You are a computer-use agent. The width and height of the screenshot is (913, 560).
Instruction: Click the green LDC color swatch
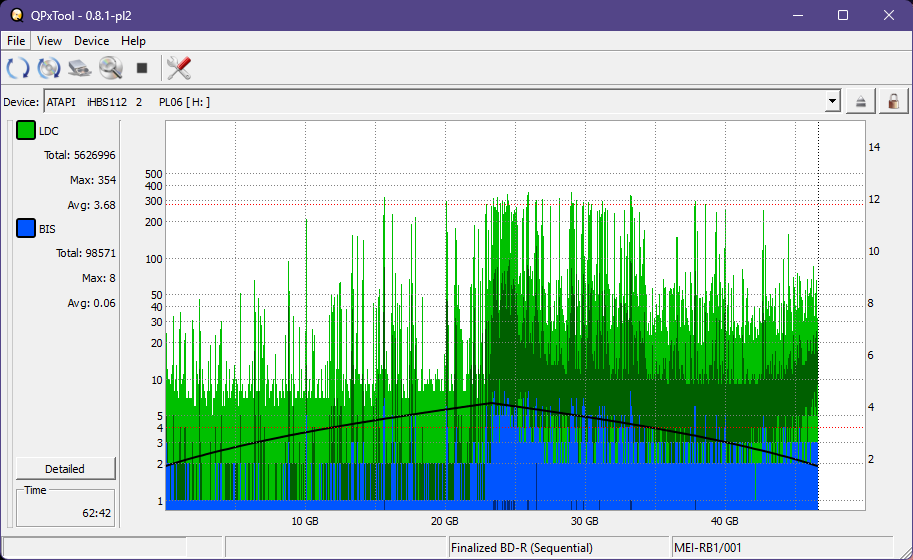[x=26, y=130]
